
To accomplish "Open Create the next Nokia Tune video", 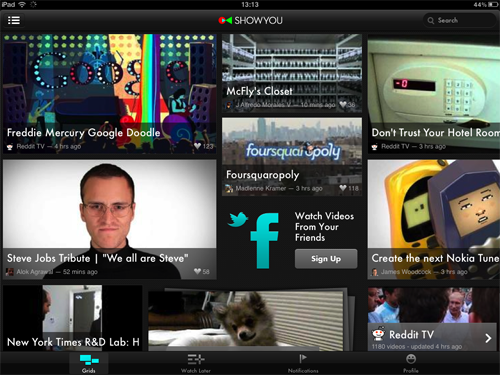I will (434, 219).
